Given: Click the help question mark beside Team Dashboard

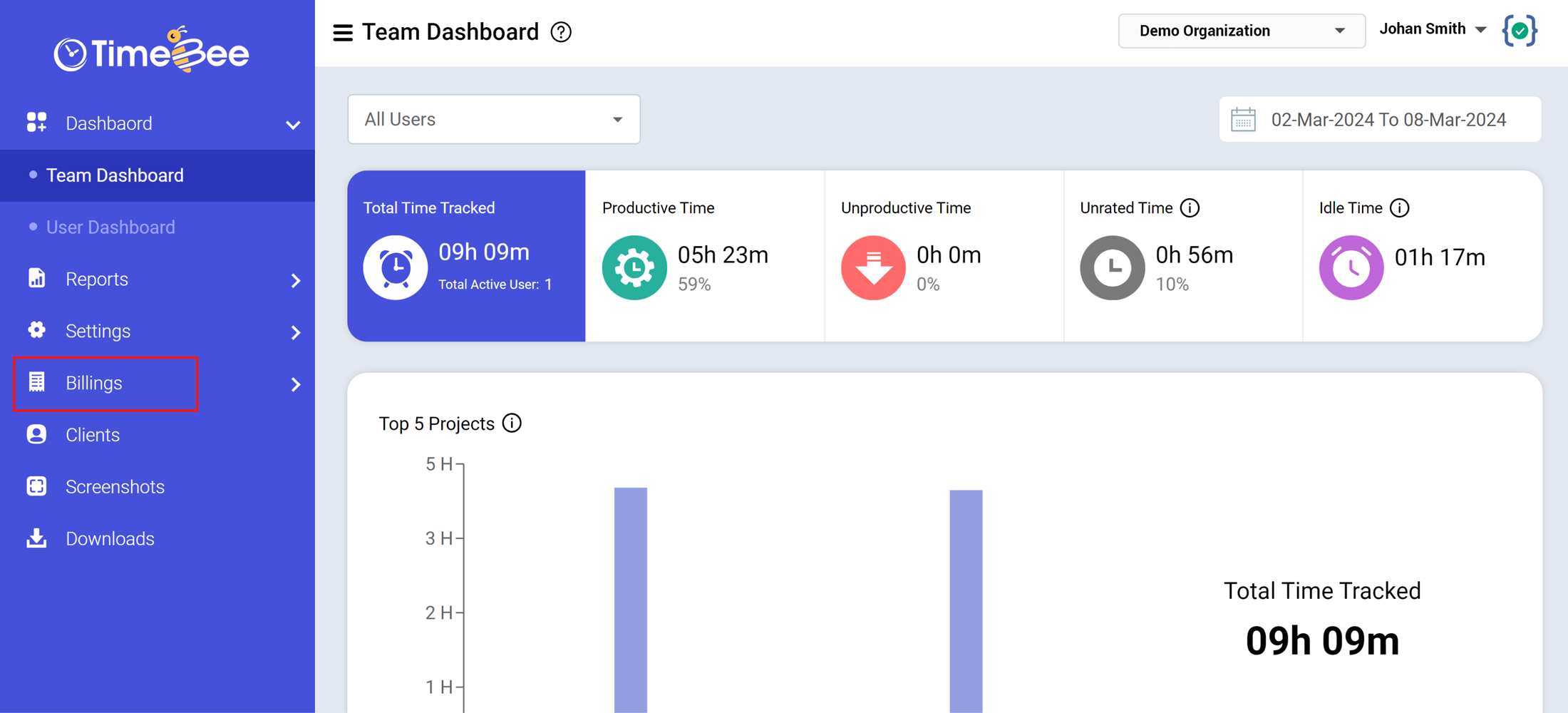Looking at the screenshot, I should pyautogui.click(x=561, y=32).
